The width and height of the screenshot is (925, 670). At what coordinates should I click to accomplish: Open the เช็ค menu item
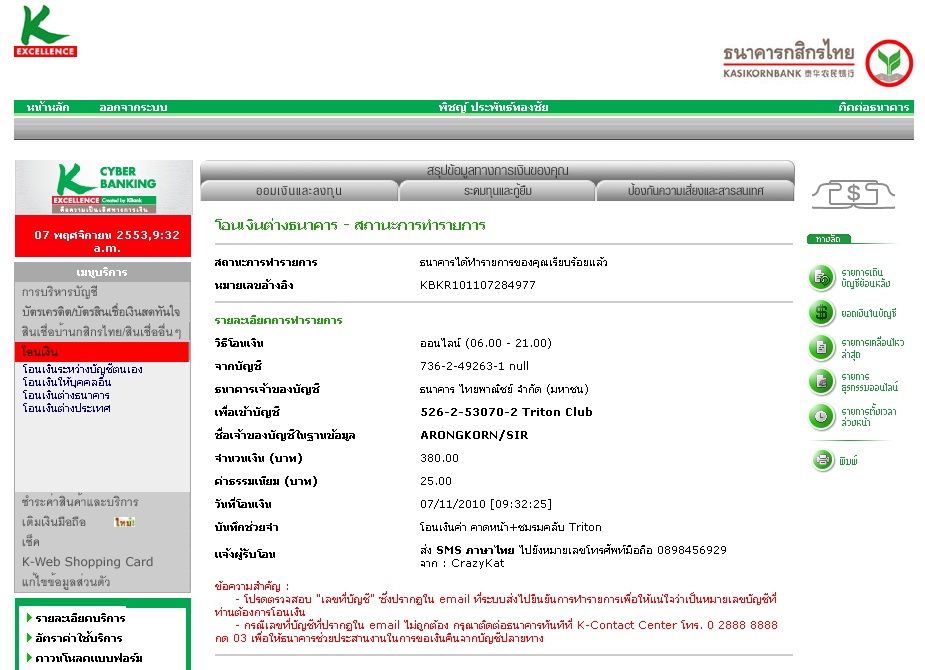(x=31, y=541)
